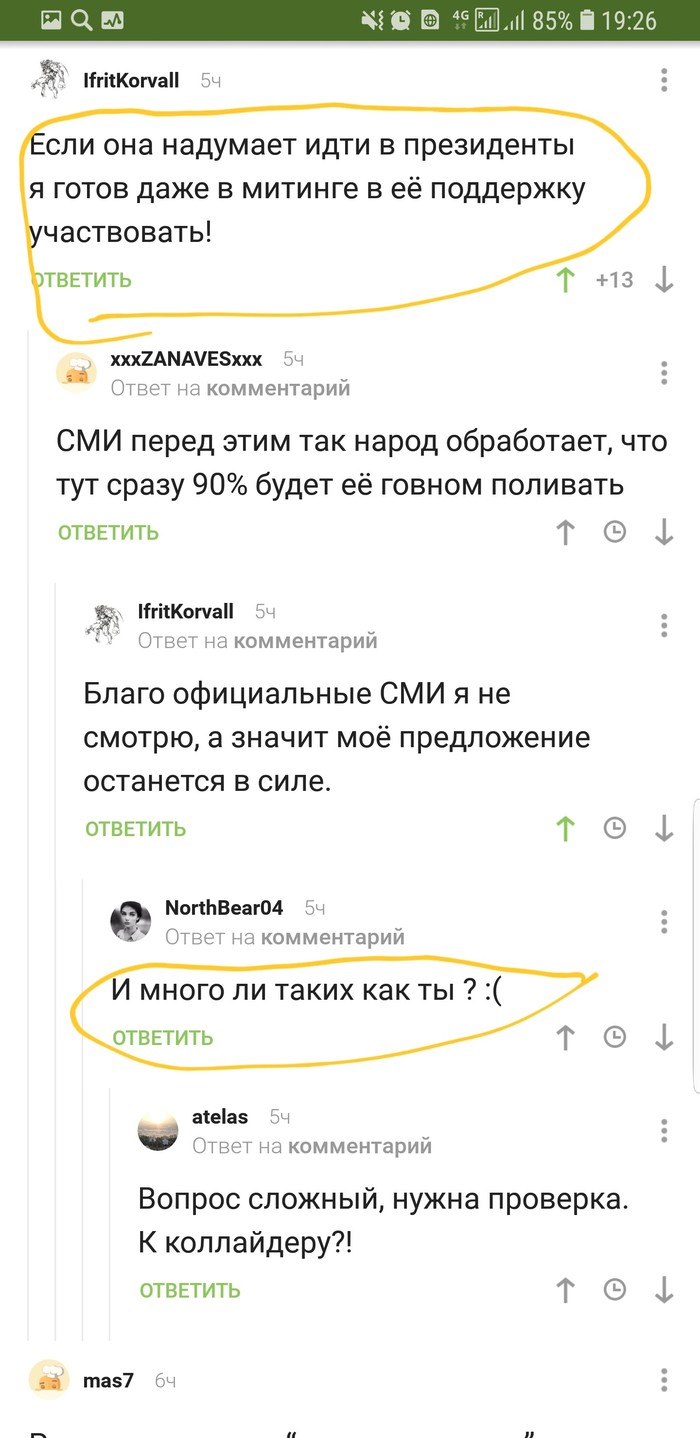Downvote xxxZANAVESxxx's comment
Viewport: 700px width, 1438px height.
coord(664,533)
